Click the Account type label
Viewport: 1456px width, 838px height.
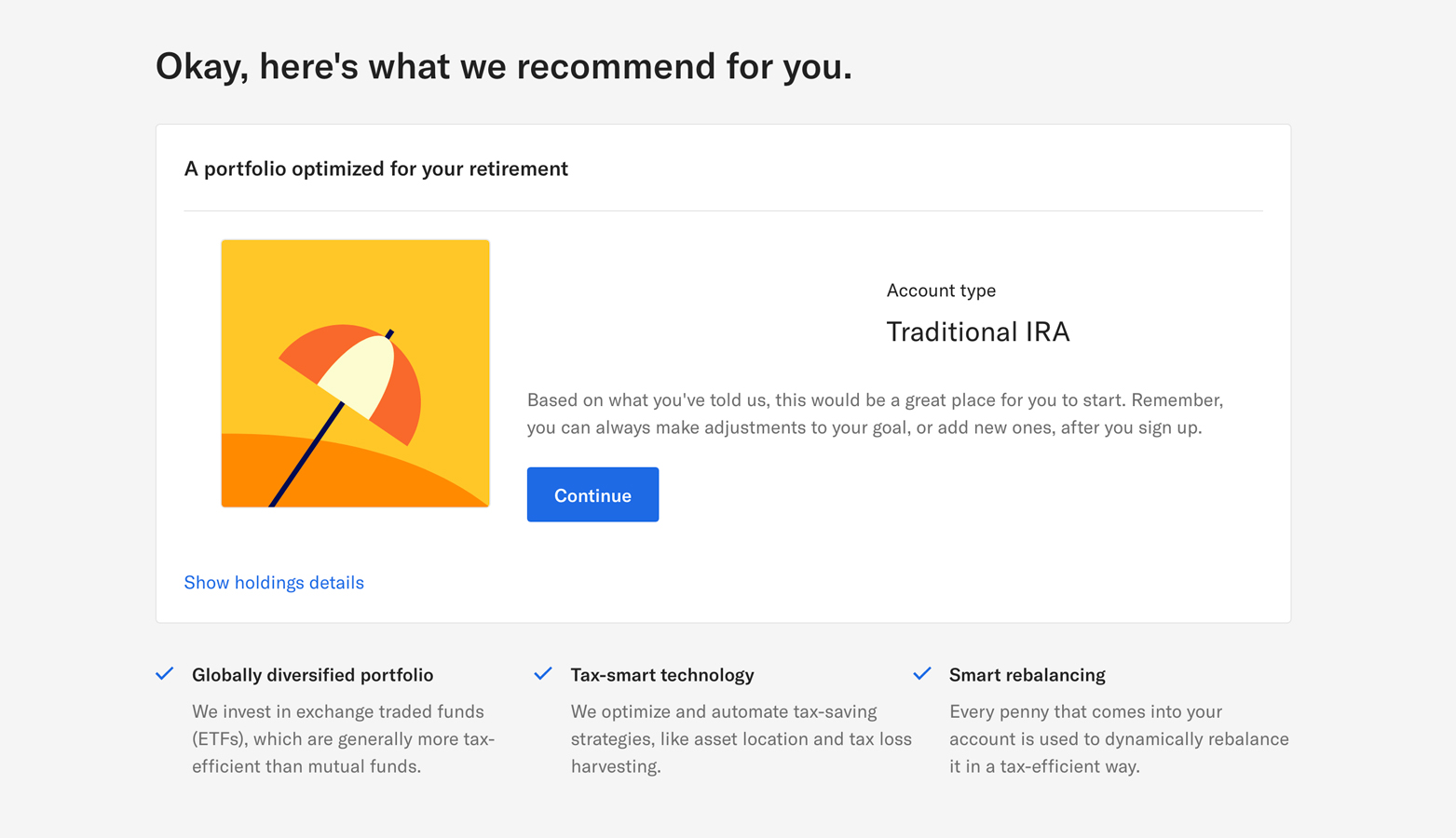coord(941,290)
